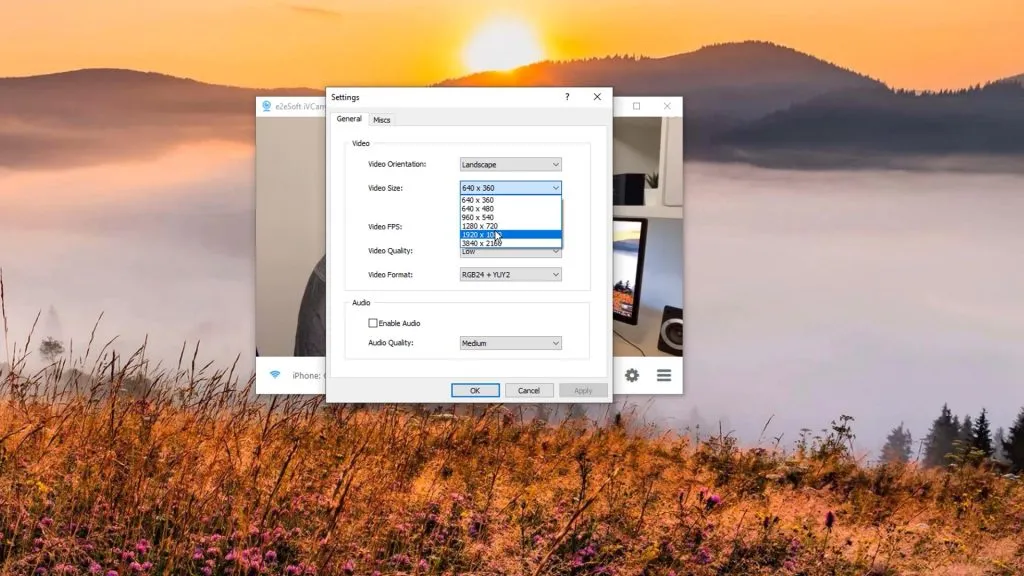Click the Video Size label
The image size is (1024, 576).
click(385, 188)
